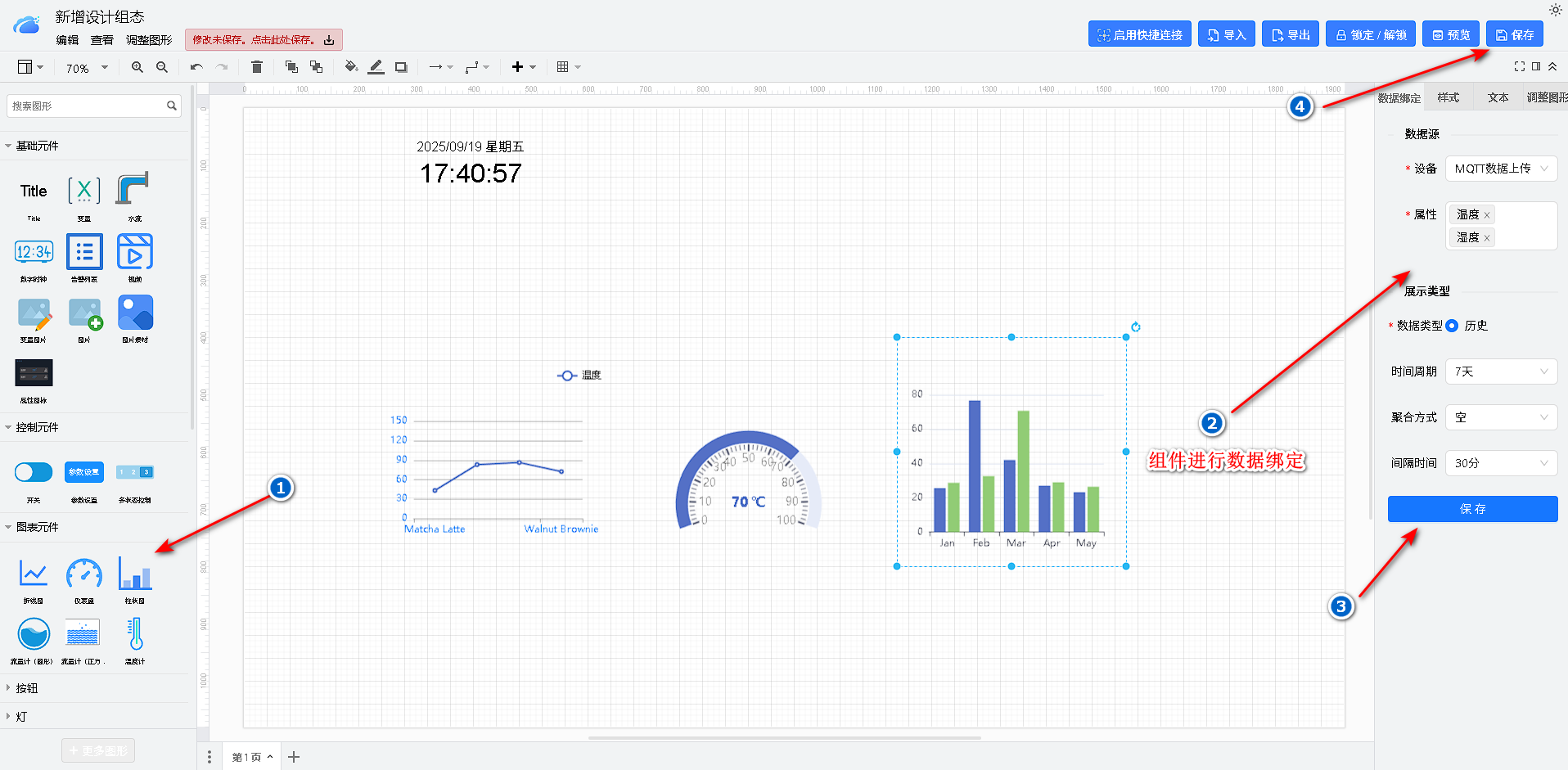Select the water pipe (水流) component
Screen dimensions: 1568x770
133,190
